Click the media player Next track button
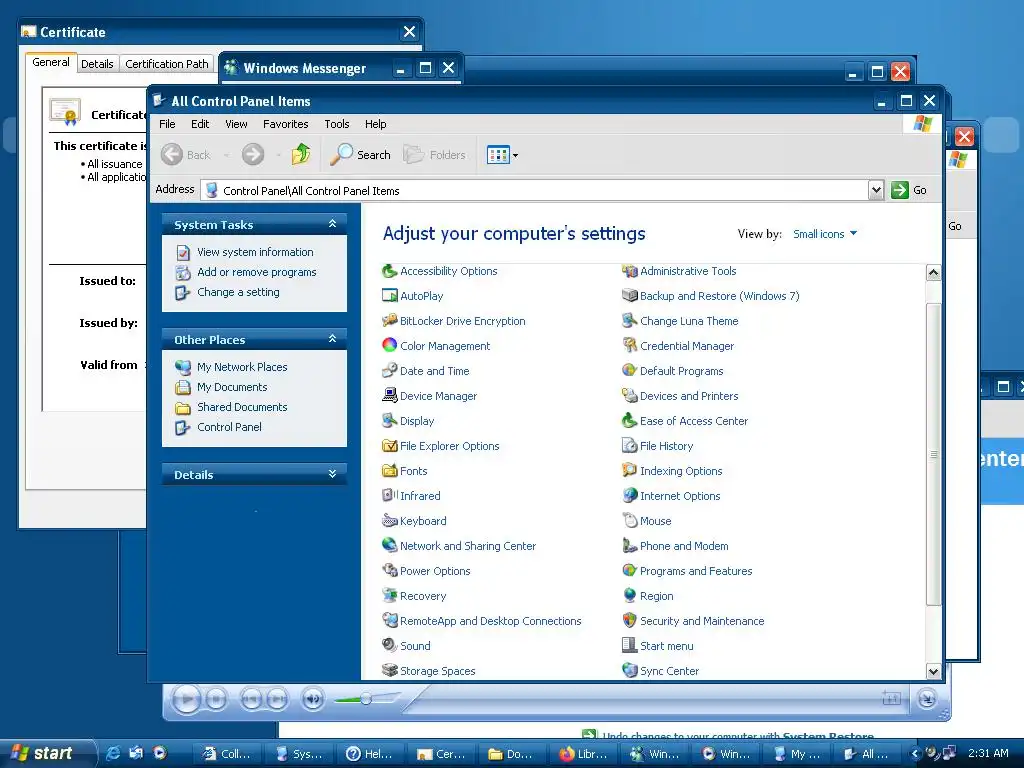Screen dimensions: 1024x768 click(x=277, y=699)
